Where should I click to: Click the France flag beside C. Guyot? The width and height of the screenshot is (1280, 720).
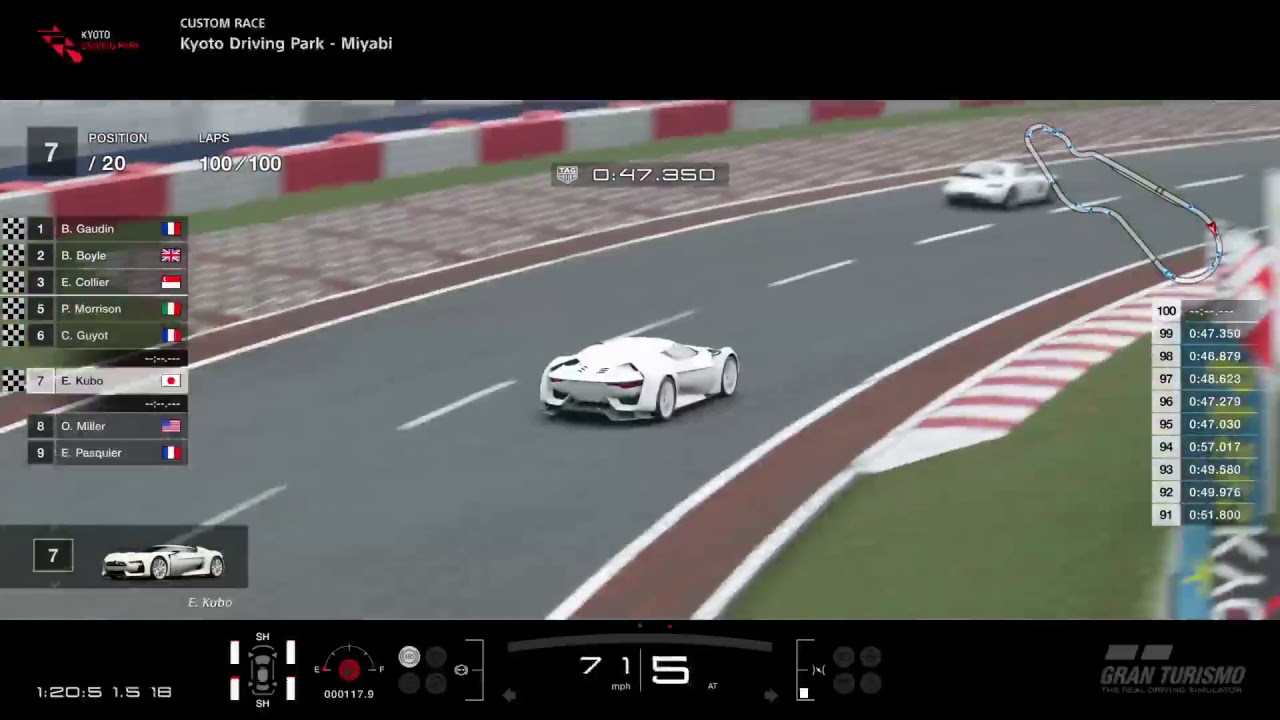click(x=171, y=335)
